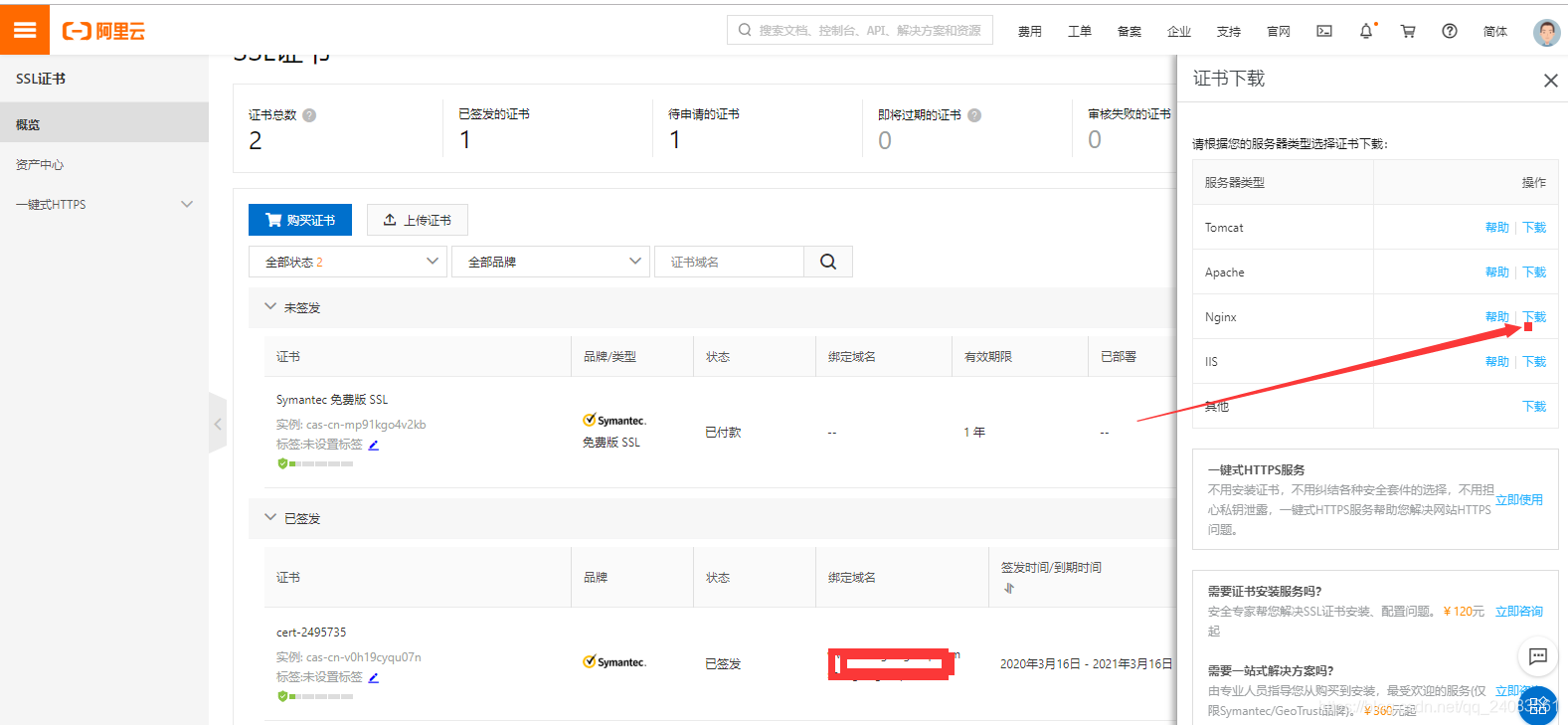The width and height of the screenshot is (1568, 725).
Task: Download certificate for Apache
Action: pyautogui.click(x=1534, y=272)
